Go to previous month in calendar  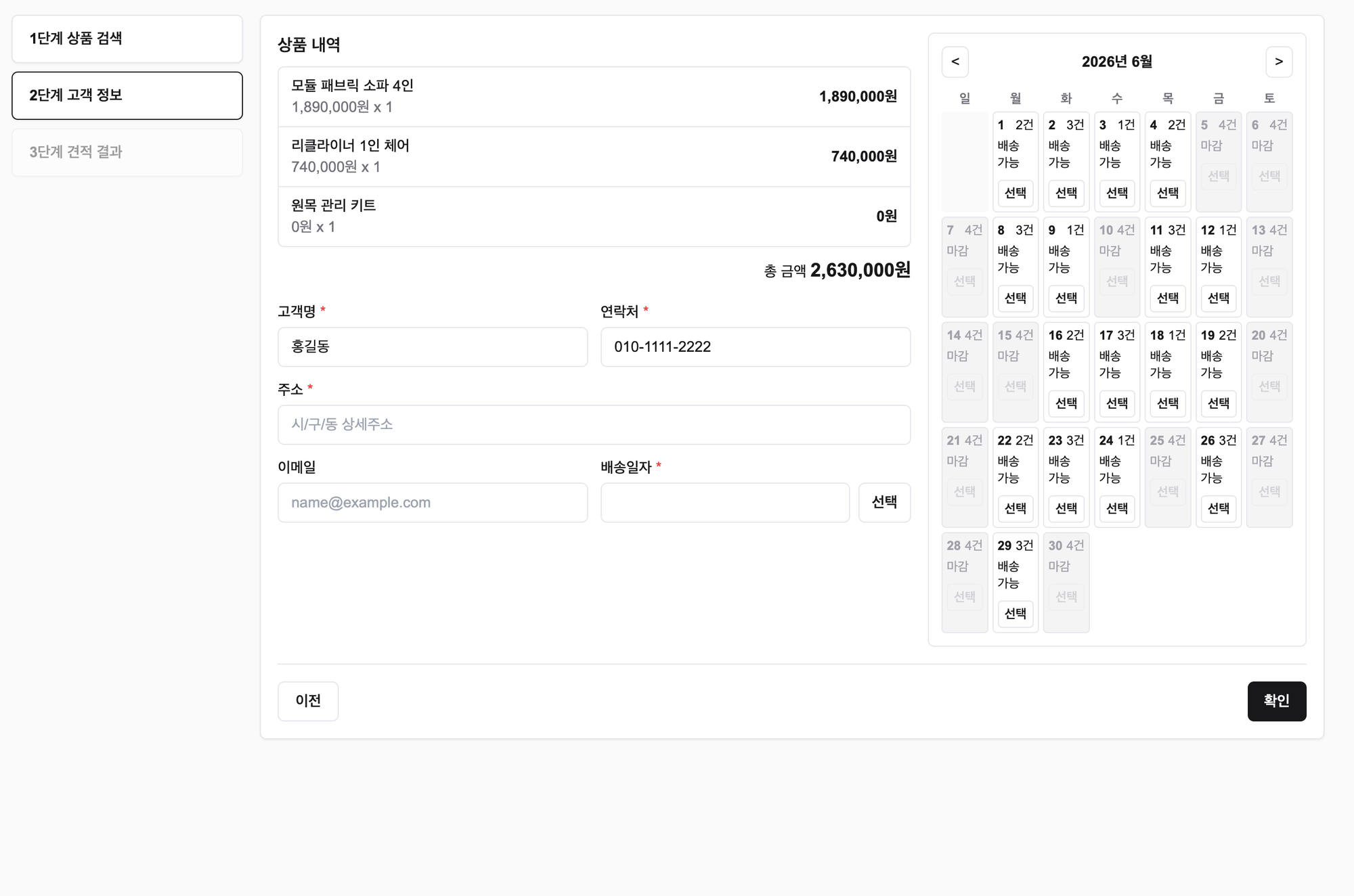tap(955, 62)
